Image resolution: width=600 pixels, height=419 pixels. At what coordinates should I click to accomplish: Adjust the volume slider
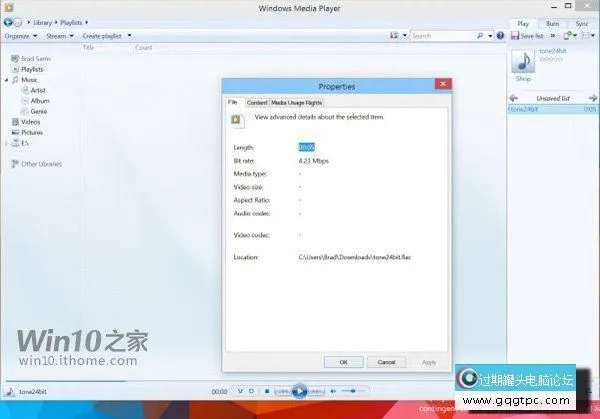click(x=353, y=391)
